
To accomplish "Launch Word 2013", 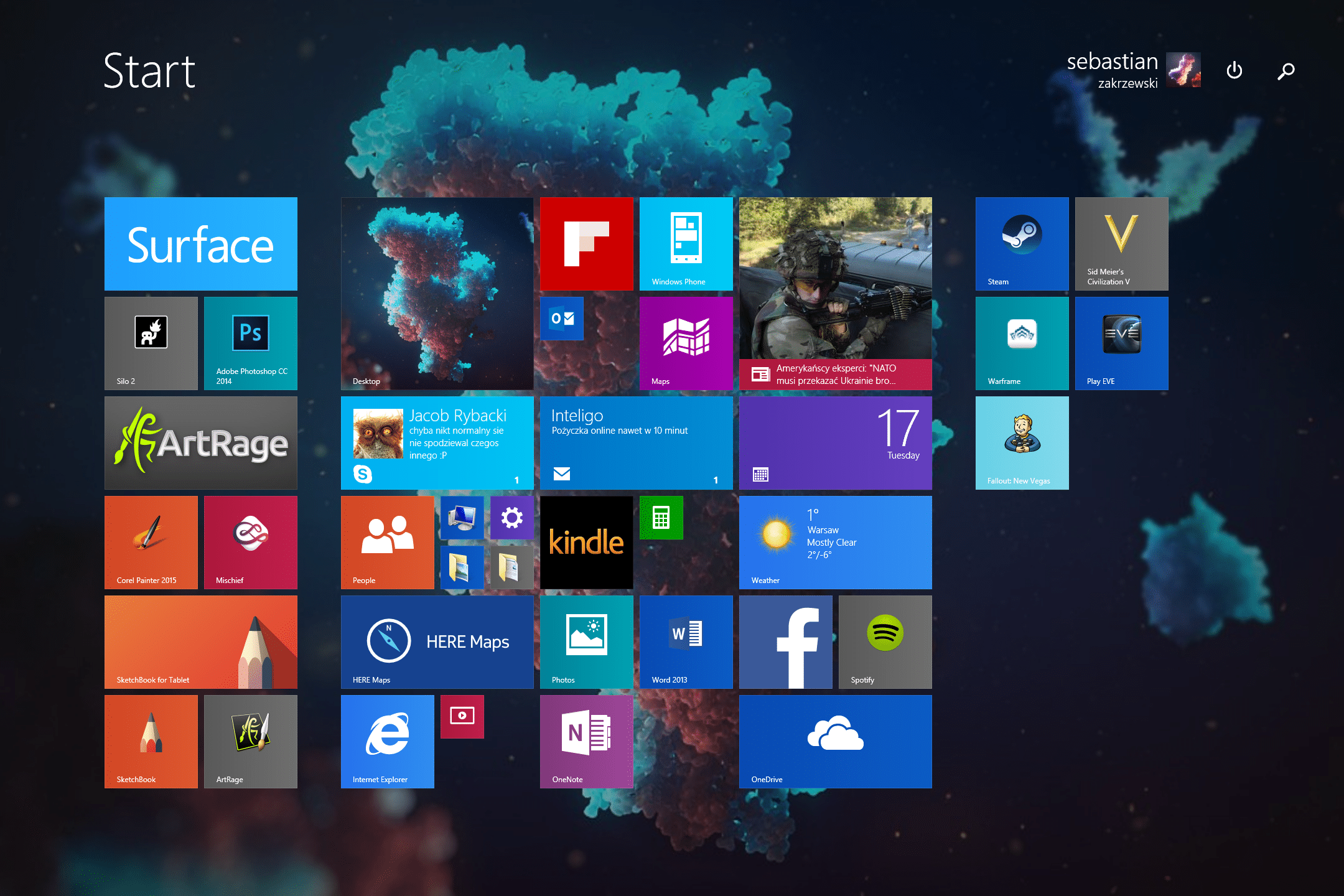I will pos(686,642).
